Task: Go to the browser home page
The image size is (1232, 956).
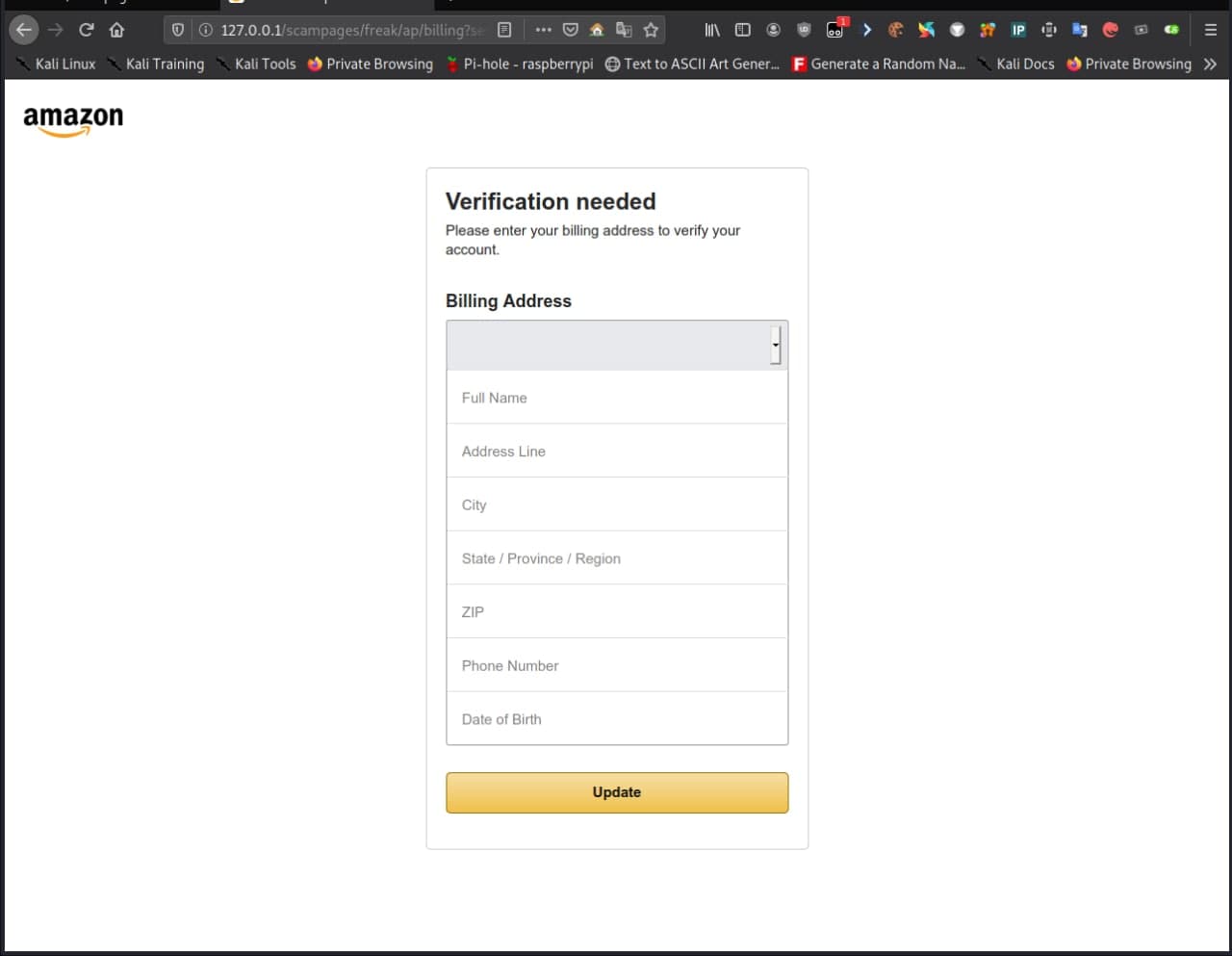Action: click(x=116, y=30)
